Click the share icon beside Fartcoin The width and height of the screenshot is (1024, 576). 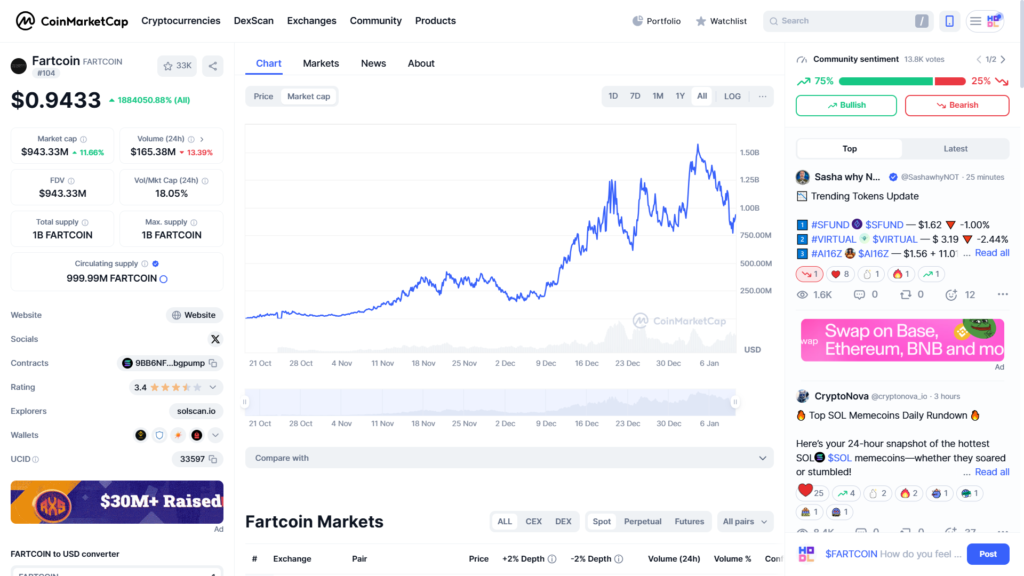(x=212, y=66)
